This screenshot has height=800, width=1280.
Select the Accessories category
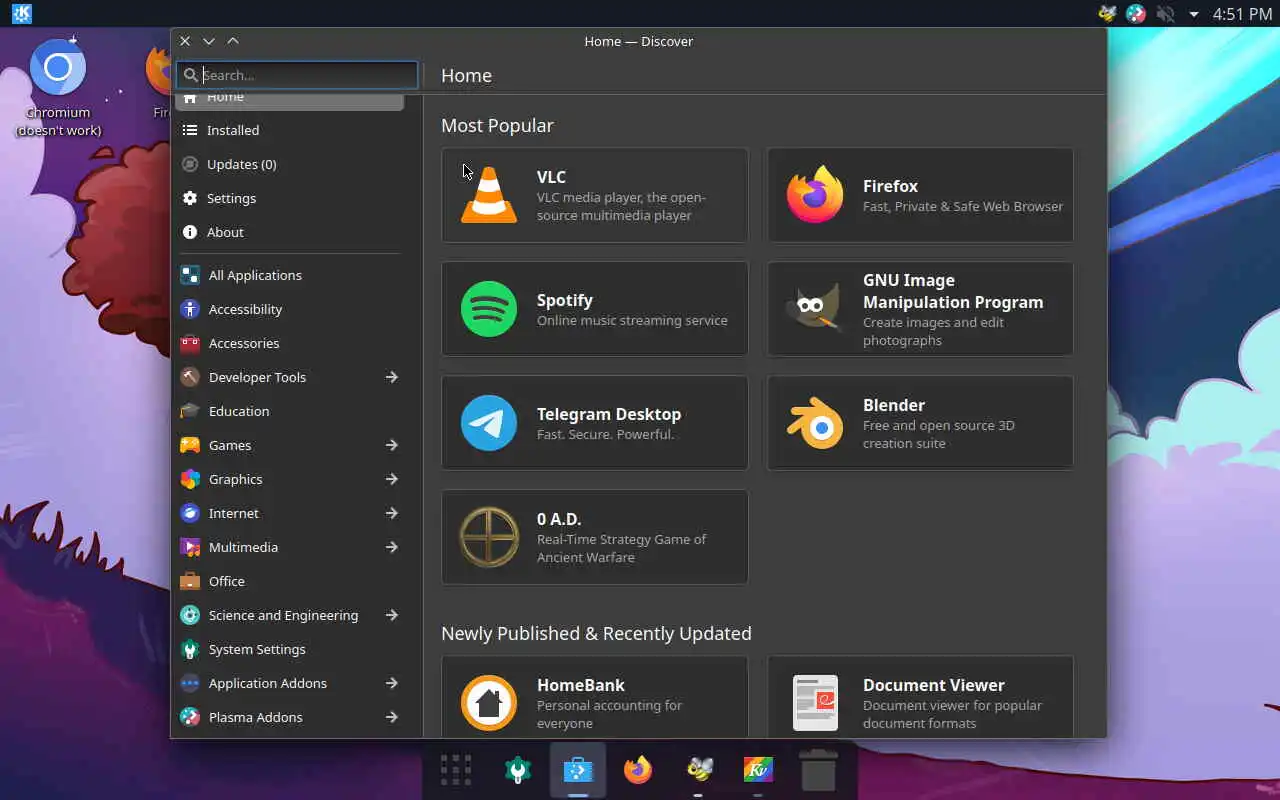click(x=290, y=343)
